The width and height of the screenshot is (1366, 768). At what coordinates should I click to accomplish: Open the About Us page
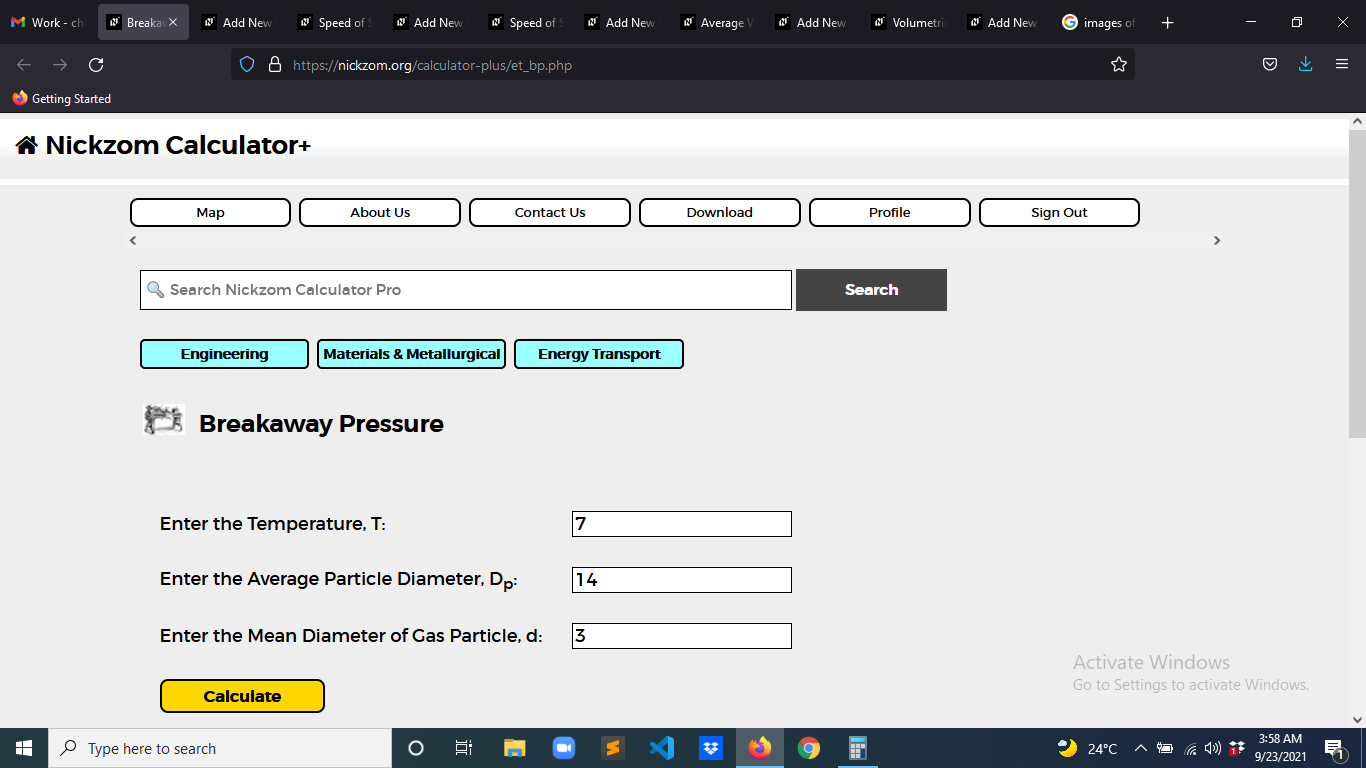click(x=380, y=212)
